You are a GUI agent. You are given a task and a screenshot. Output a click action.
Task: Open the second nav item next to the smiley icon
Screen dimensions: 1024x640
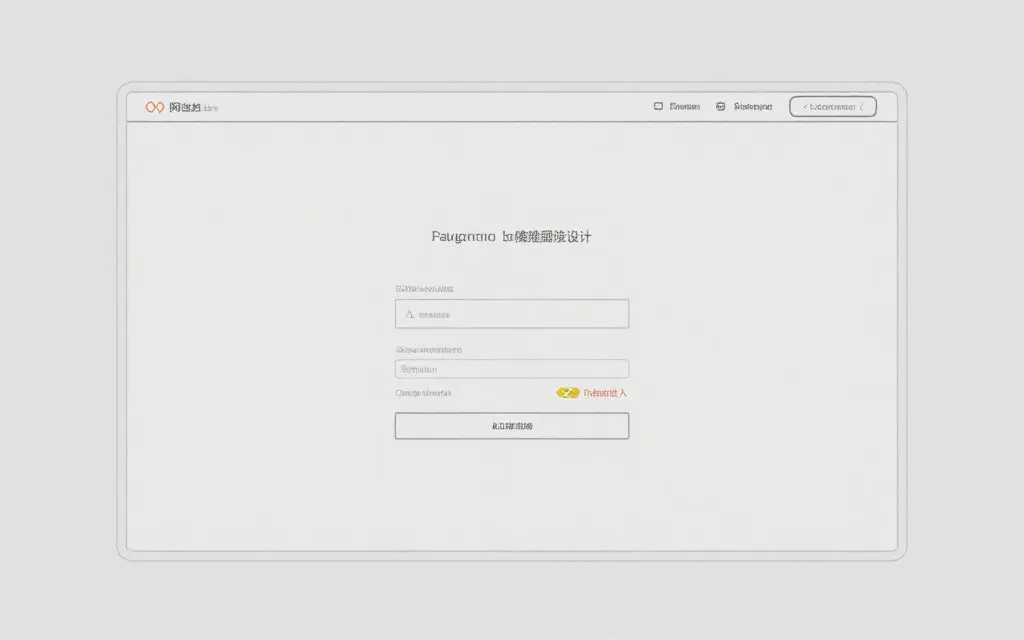click(752, 105)
